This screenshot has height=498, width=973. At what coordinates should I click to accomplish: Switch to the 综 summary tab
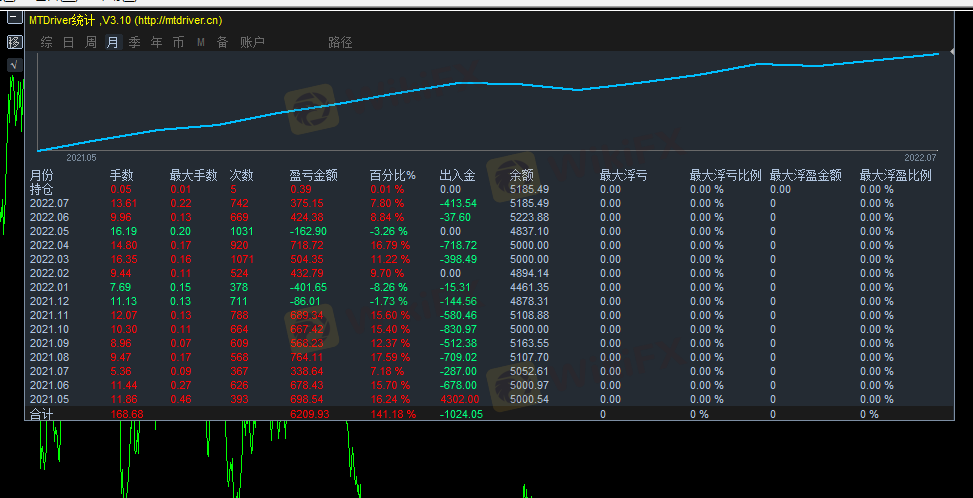click(x=47, y=42)
